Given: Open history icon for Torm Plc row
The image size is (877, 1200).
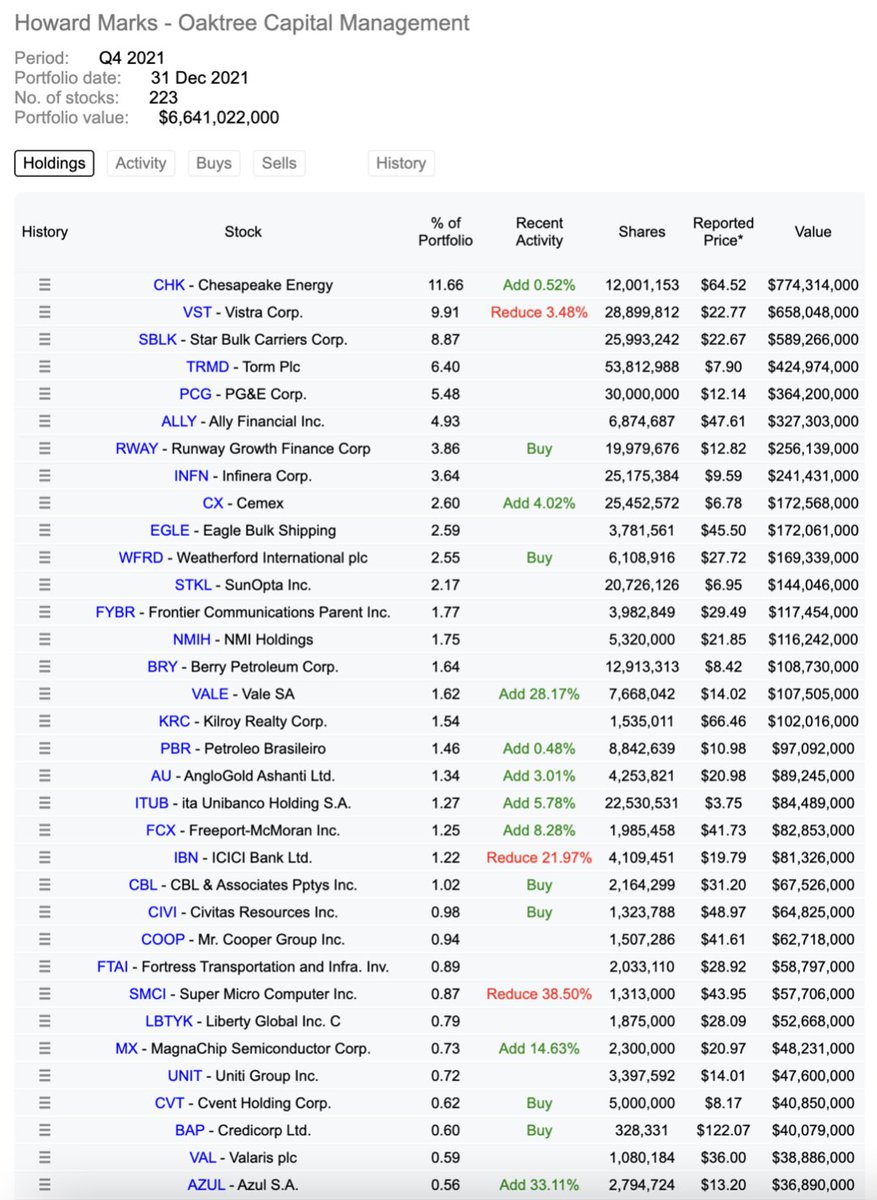Looking at the screenshot, I should [44, 367].
